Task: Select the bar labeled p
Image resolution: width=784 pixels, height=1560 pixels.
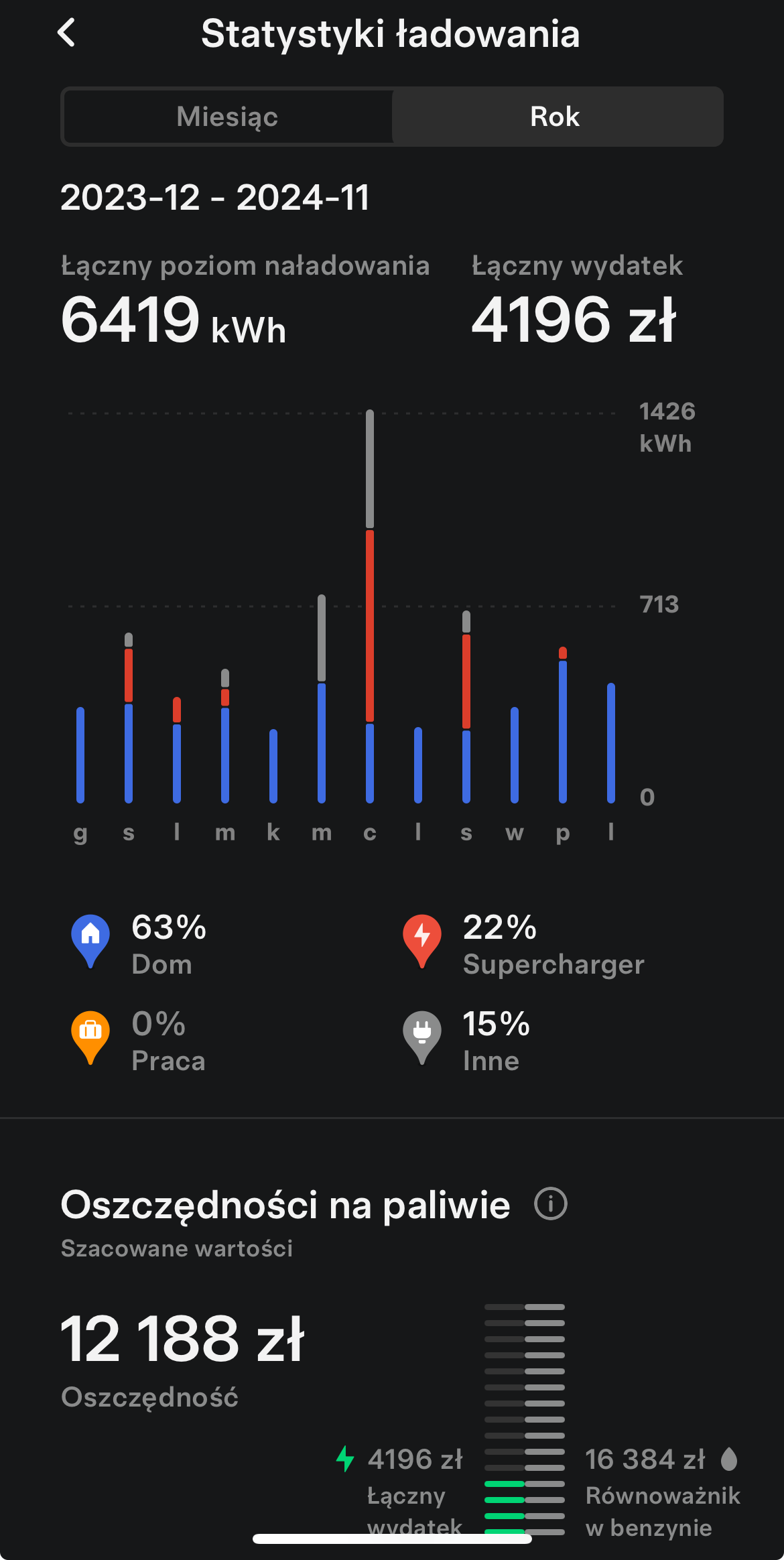Action: click(563, 725)
